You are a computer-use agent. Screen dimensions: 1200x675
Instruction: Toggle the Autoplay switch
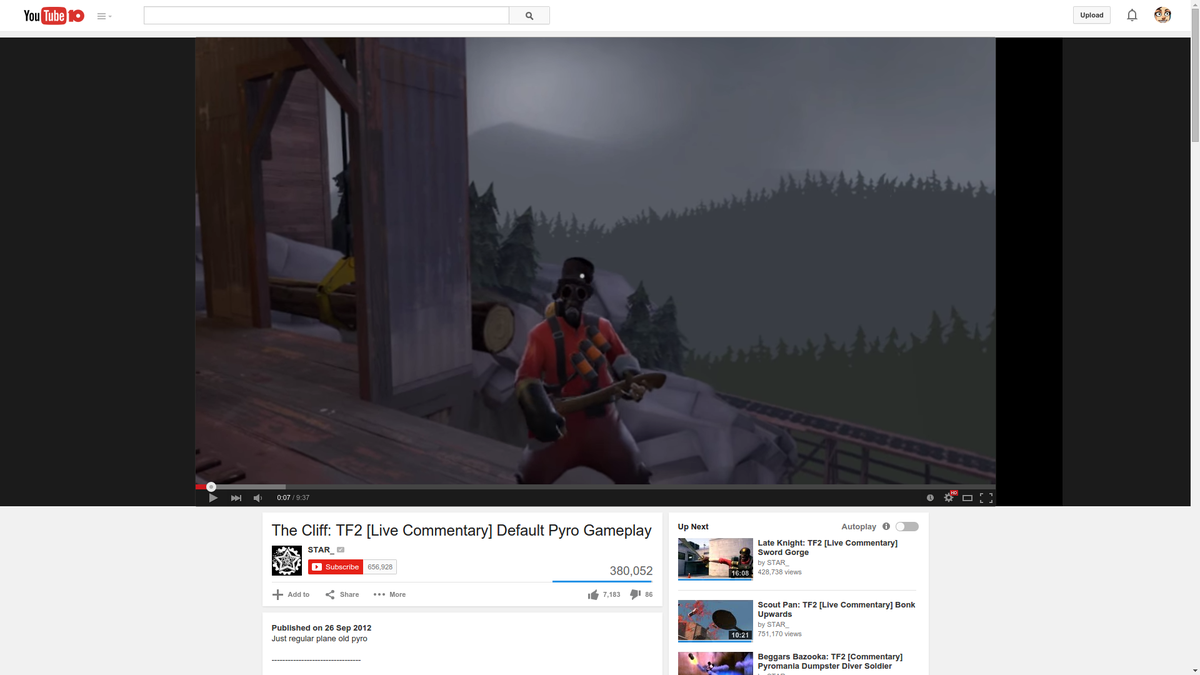click(x=907, y=526)
